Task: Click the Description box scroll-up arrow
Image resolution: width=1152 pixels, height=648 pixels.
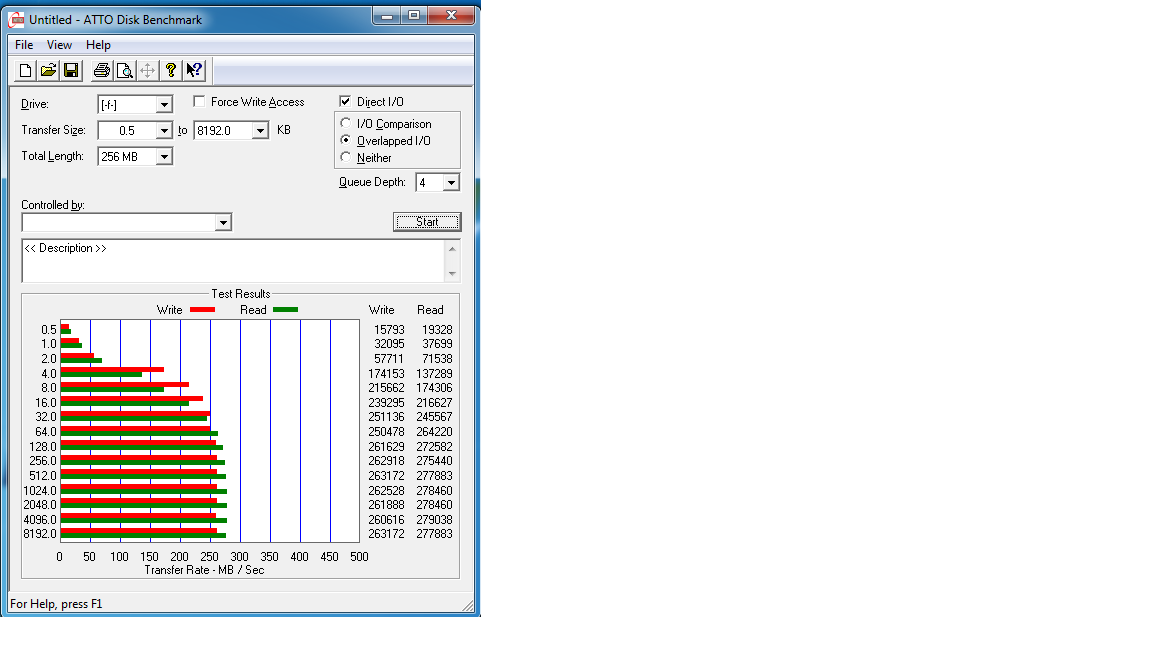Action: 453,248
